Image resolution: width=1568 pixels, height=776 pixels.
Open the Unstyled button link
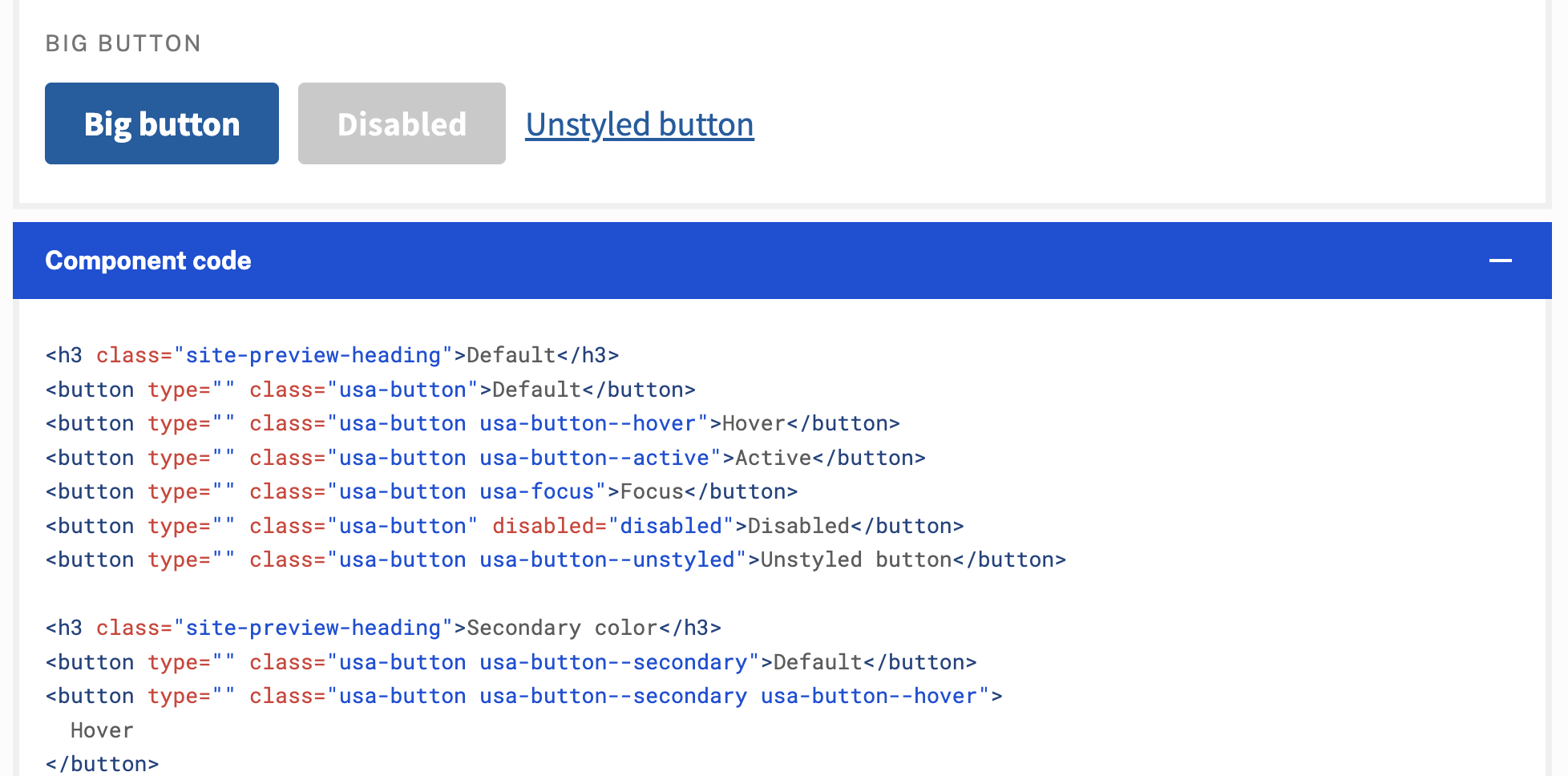[640, 124]
